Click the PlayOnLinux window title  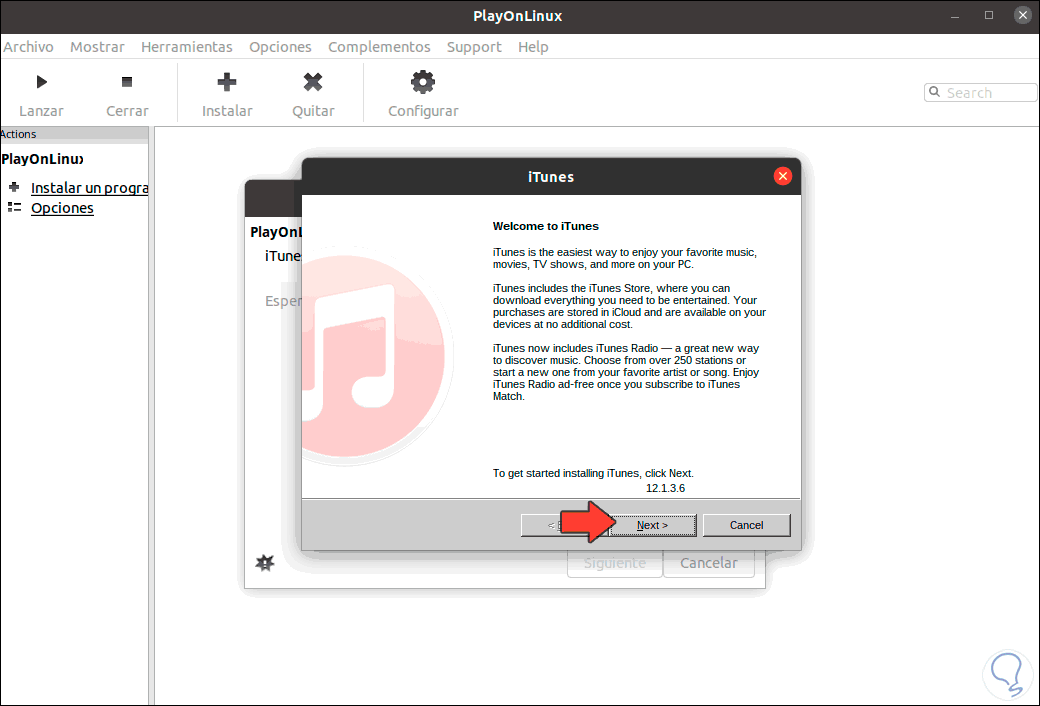tap(517, 16)
